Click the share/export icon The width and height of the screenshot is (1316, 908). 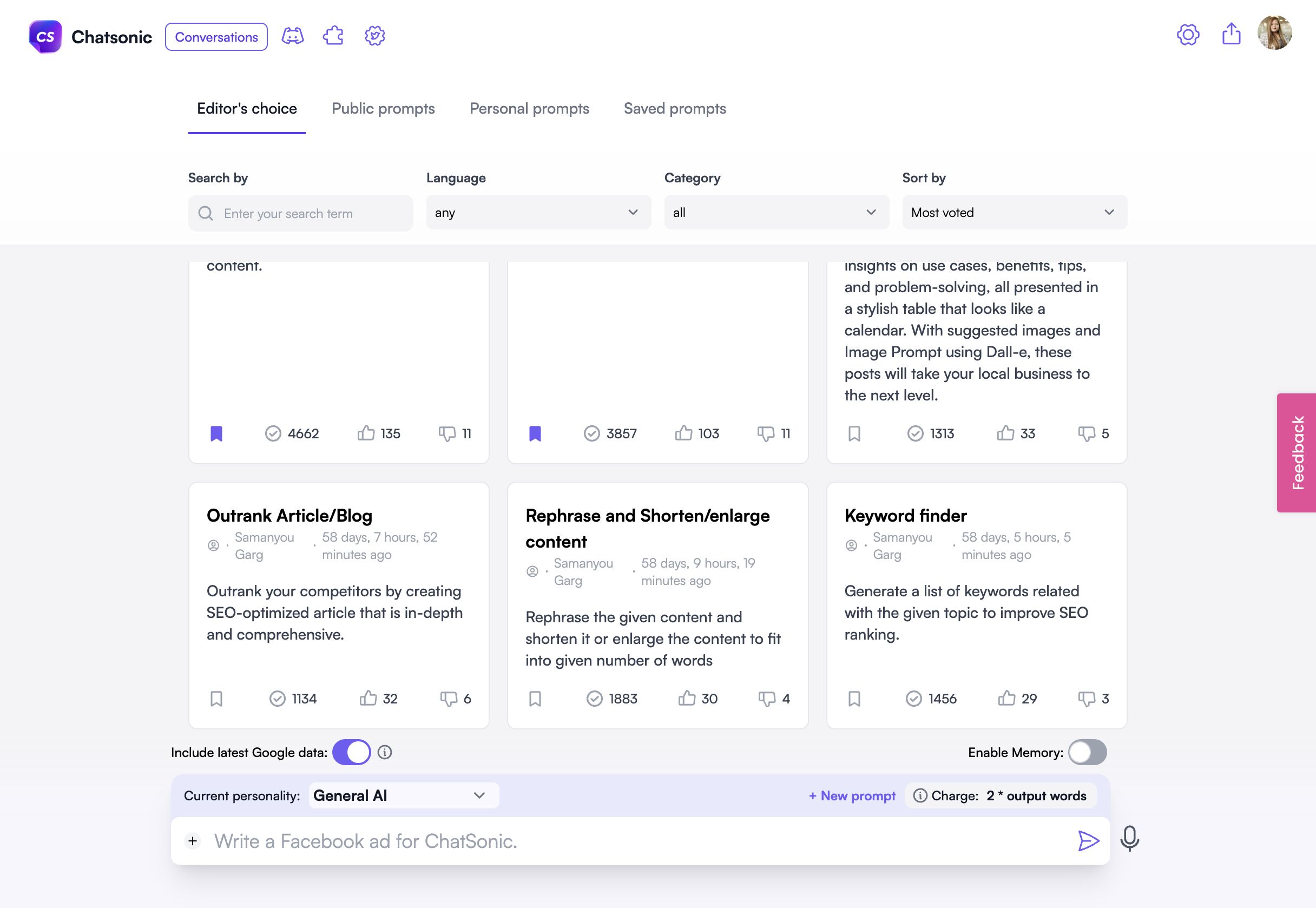pyautogui.click(x=1231, y=34)
